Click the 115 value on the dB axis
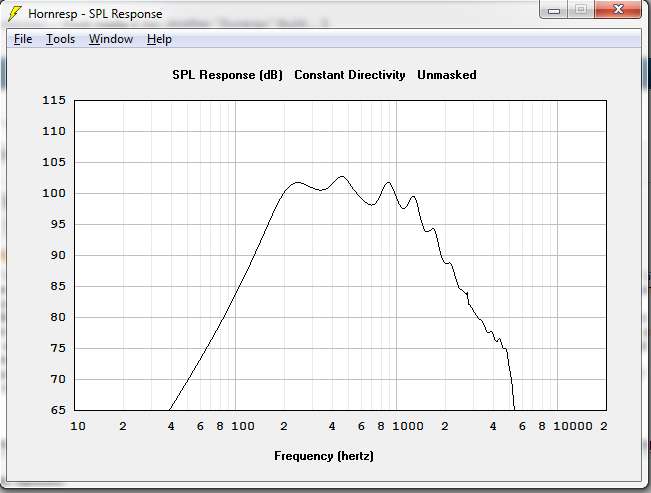This screenshot has width=651, height=493. [x=54, y=100]
